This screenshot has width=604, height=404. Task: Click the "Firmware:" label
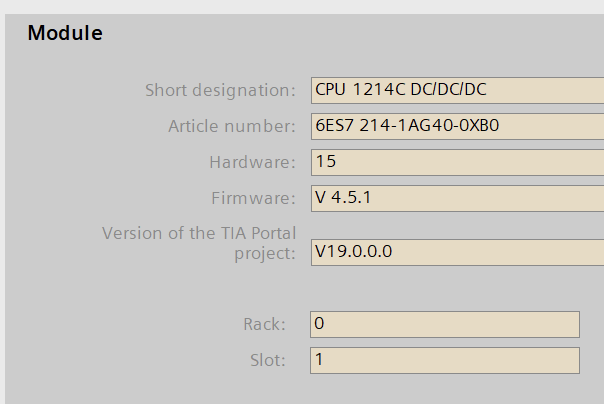pyautogui.click(x=253, y=198)
